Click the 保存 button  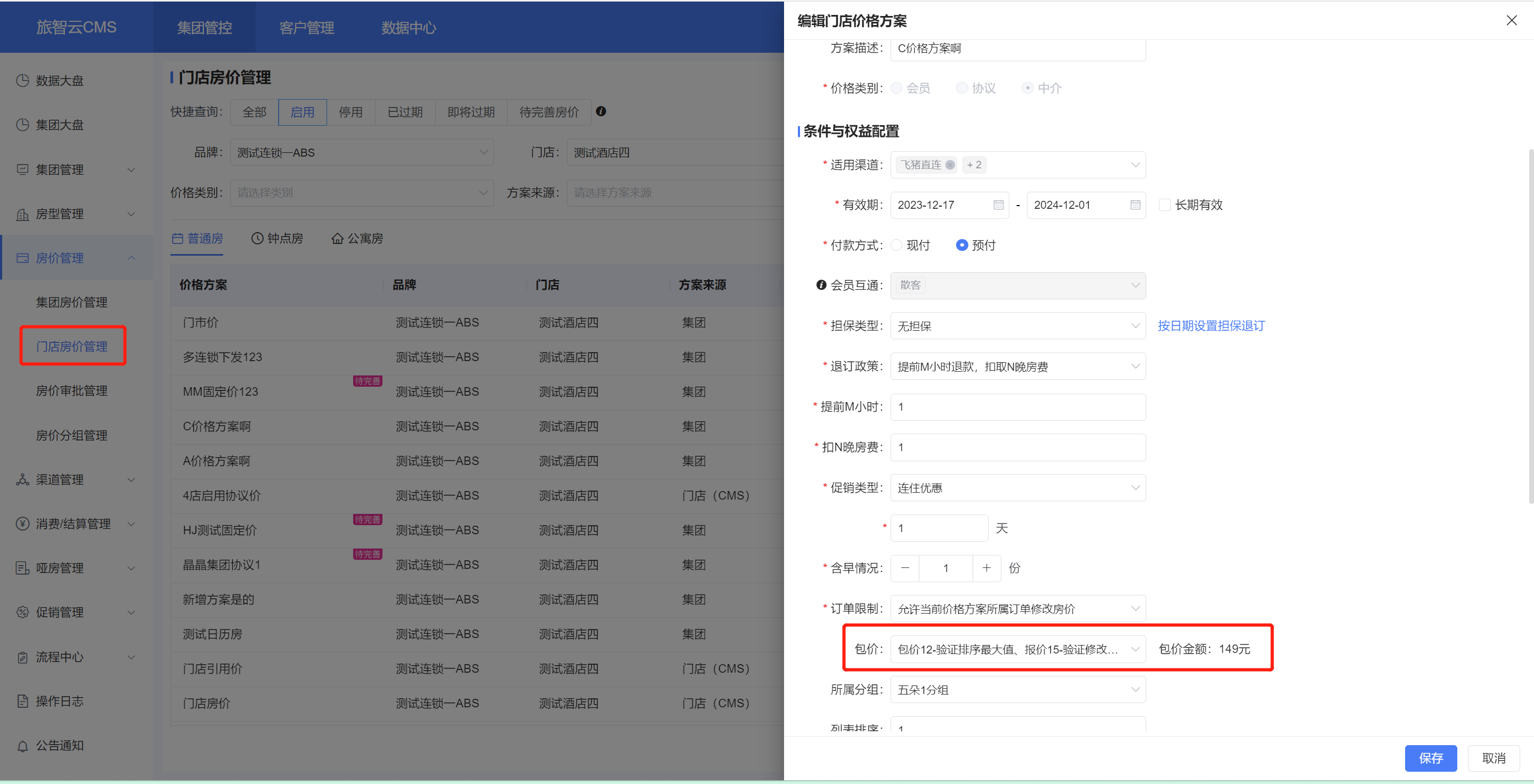[1430, 758]
